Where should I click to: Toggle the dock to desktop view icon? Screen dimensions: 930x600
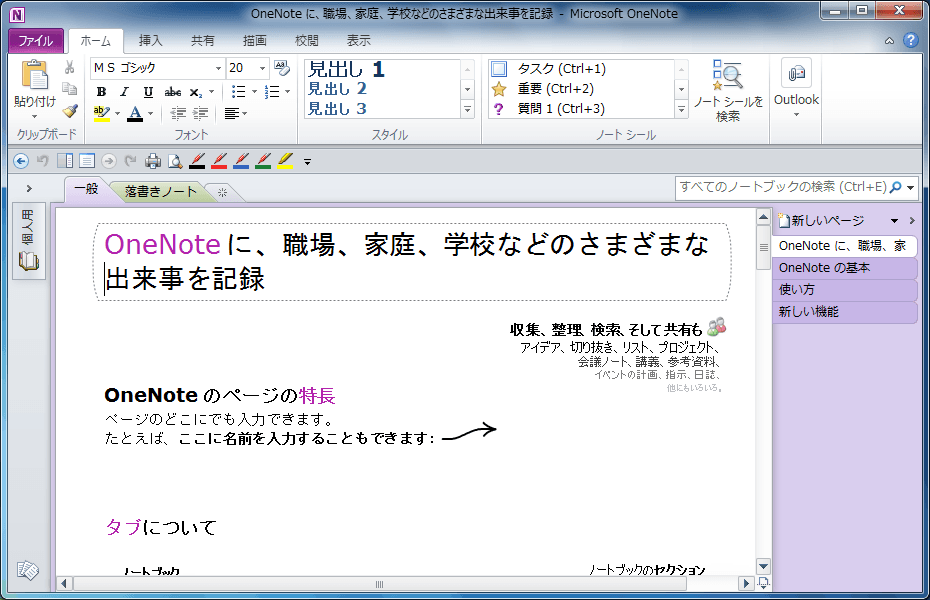pos(65,161)
